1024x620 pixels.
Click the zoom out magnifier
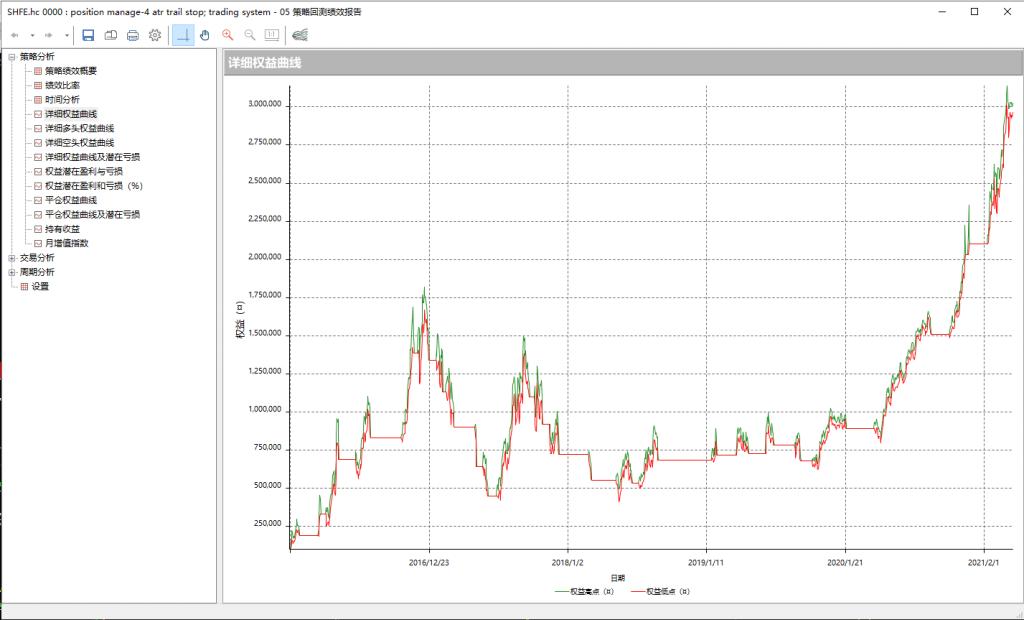point(249,35)
